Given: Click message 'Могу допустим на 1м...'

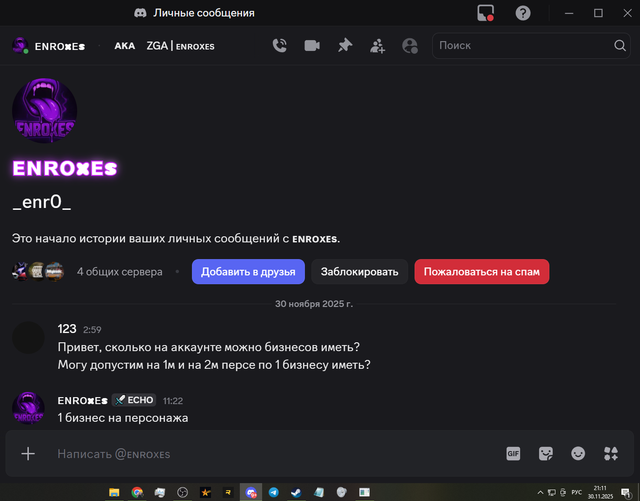Looking at the screenshot, I should click(x=214, y=365).
